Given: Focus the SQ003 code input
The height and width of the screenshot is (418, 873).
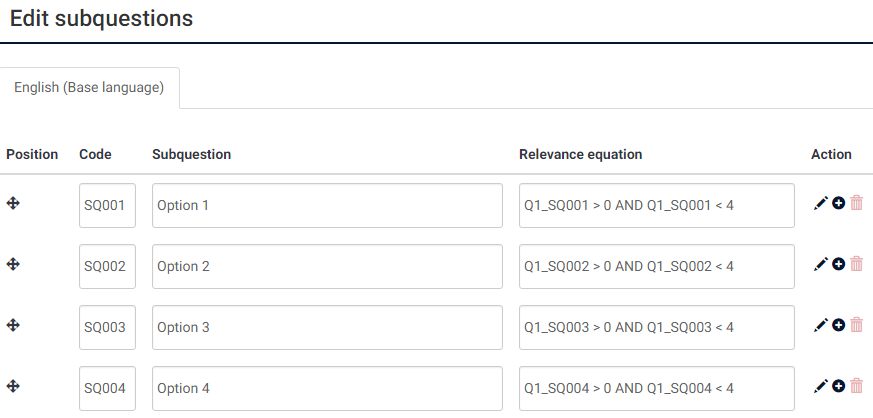Looking at the screenshot, I should pos(107,328).
